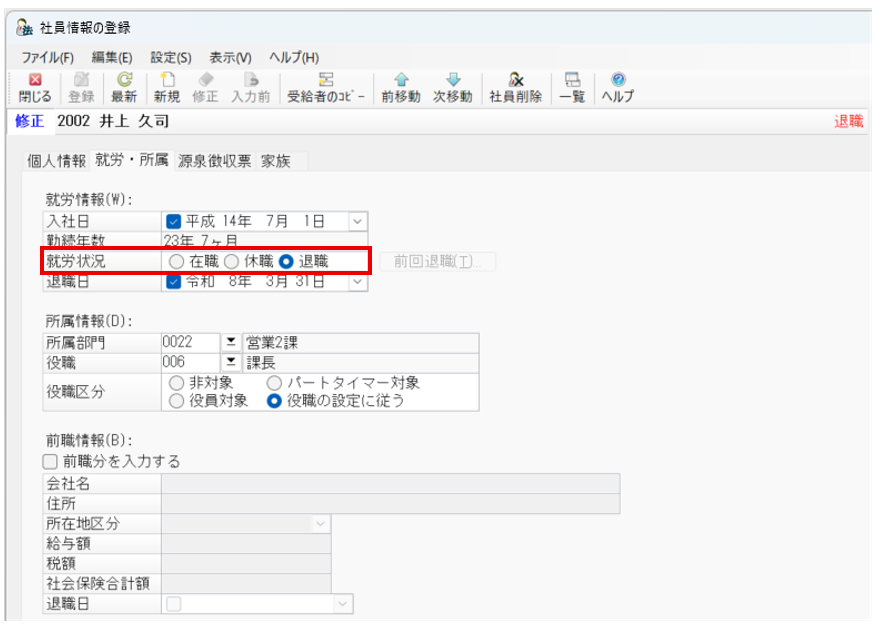Switch to the 源泉徴収票 tab
877x631 pixels.
tap(215, 160)
